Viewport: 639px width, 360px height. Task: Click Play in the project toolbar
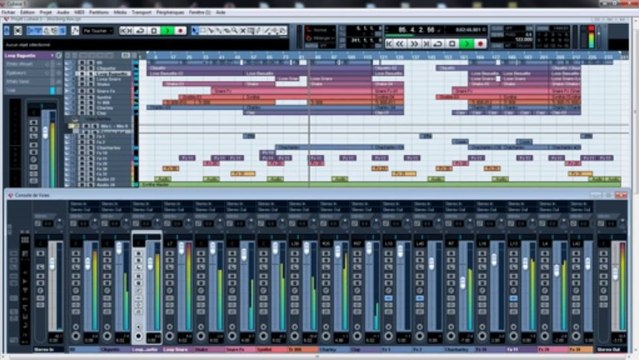point(167,31)
